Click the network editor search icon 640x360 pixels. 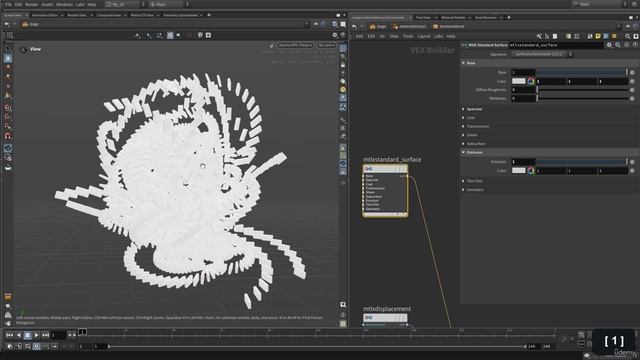[x=628, y=36]
